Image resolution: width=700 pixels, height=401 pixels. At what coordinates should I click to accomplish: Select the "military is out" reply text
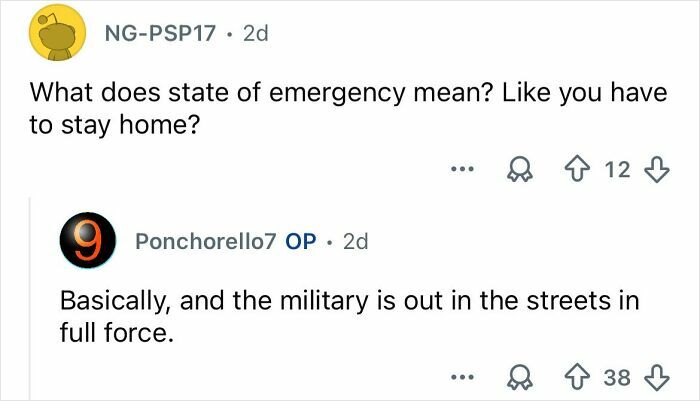click(350, 315)
